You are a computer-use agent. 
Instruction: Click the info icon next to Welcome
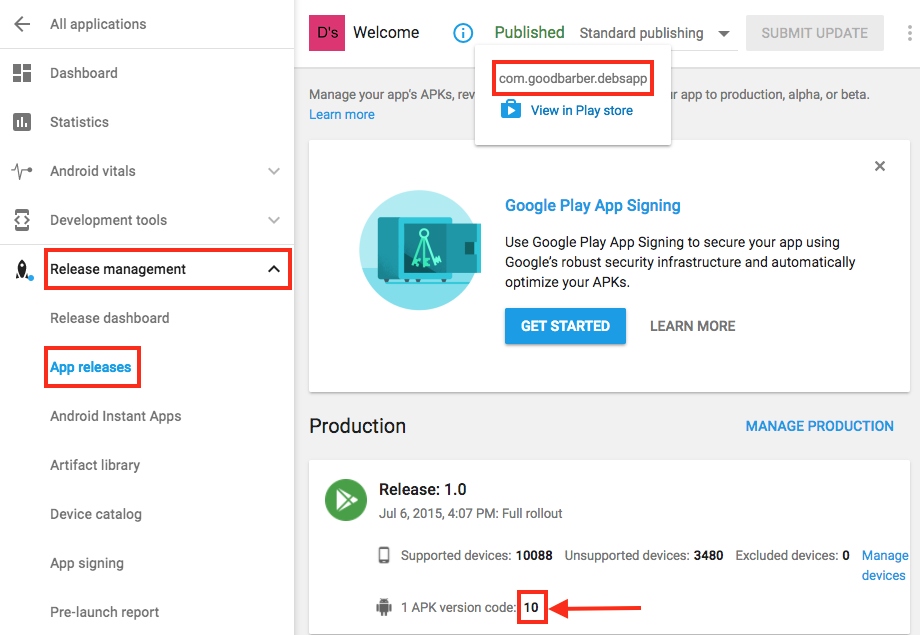tap(463, 33)
